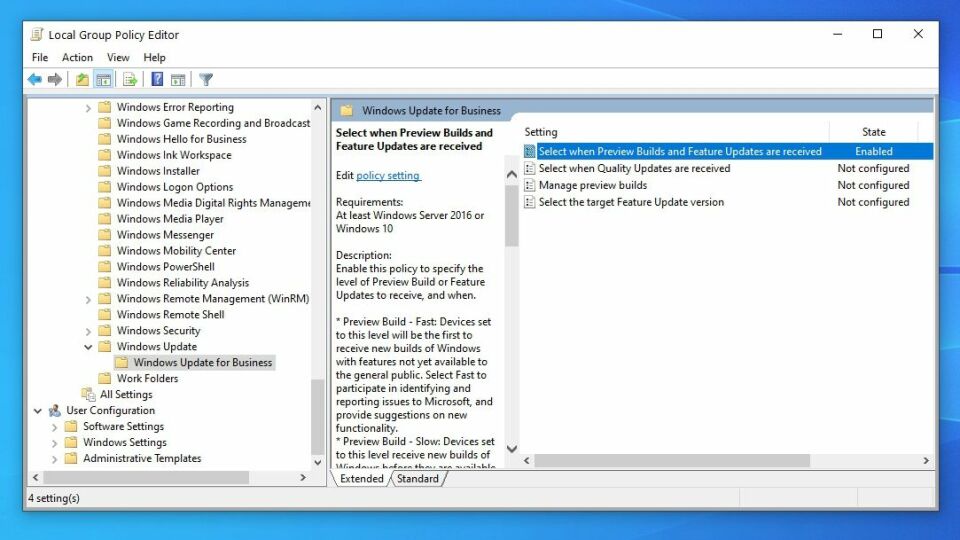Click the Up One Level folder icon
This screenshot has width=960, height=540.
(82, 80)
